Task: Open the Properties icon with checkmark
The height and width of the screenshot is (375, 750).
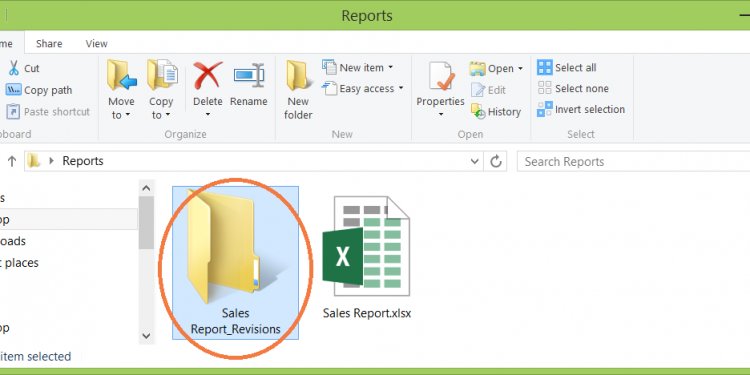Action: (441, 76)
